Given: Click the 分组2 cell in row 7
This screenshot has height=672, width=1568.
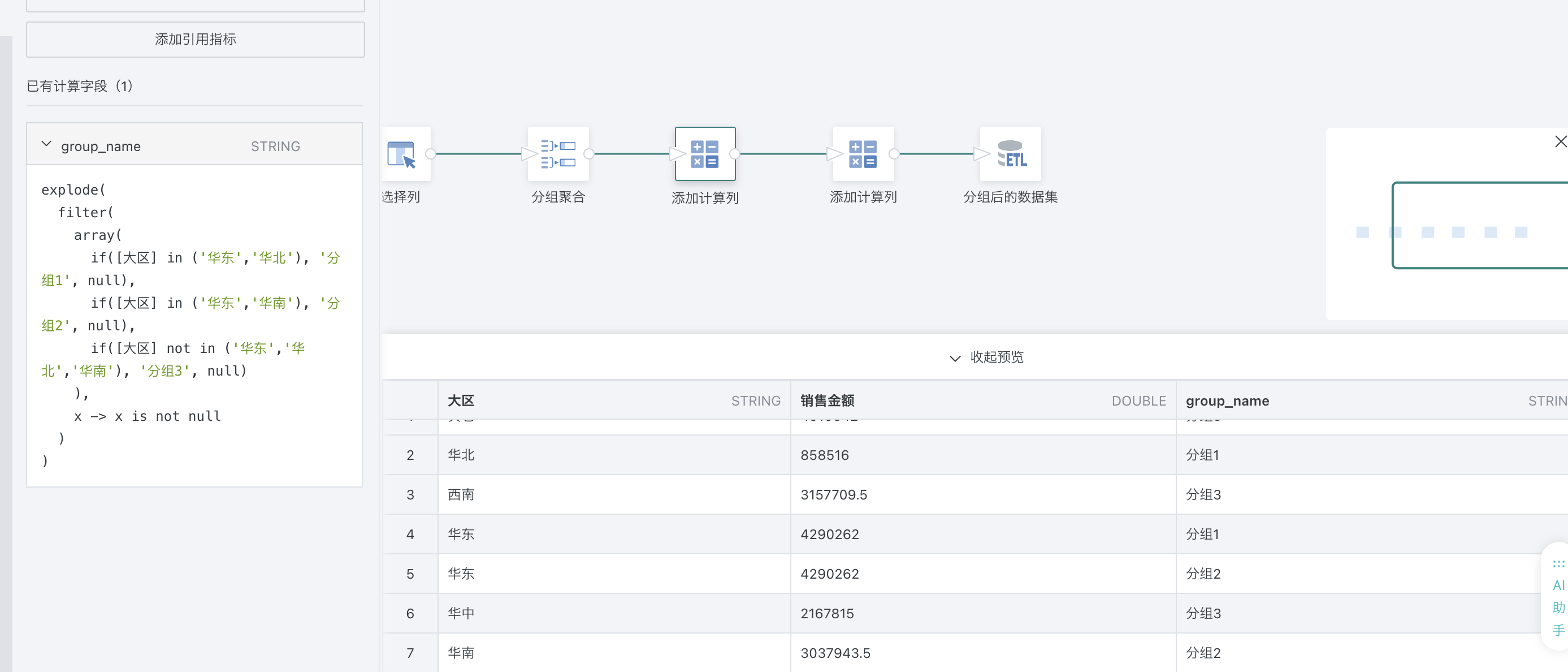Looking at the screenshot, I should pos(1203,653).
